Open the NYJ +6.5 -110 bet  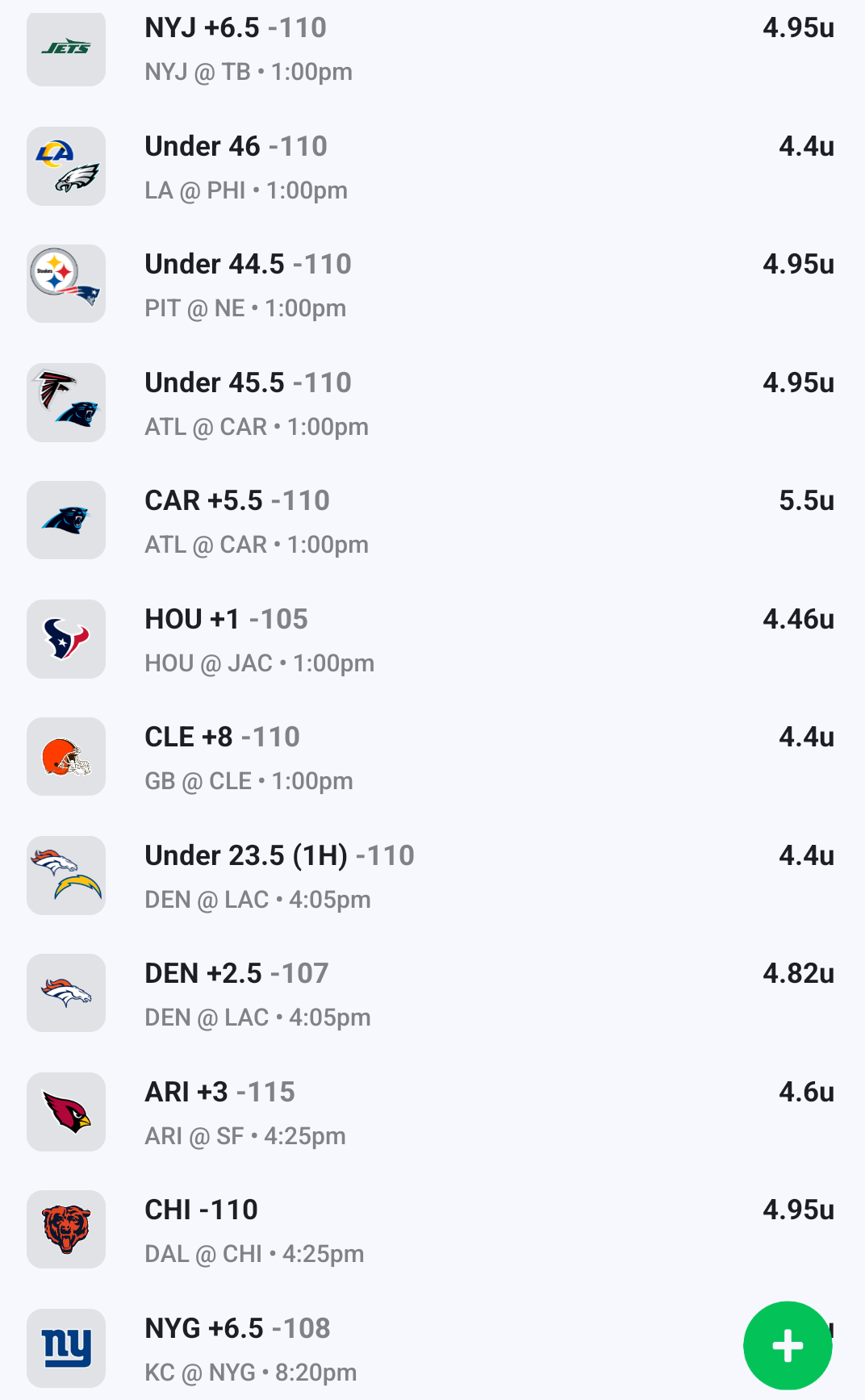point(236,28)
